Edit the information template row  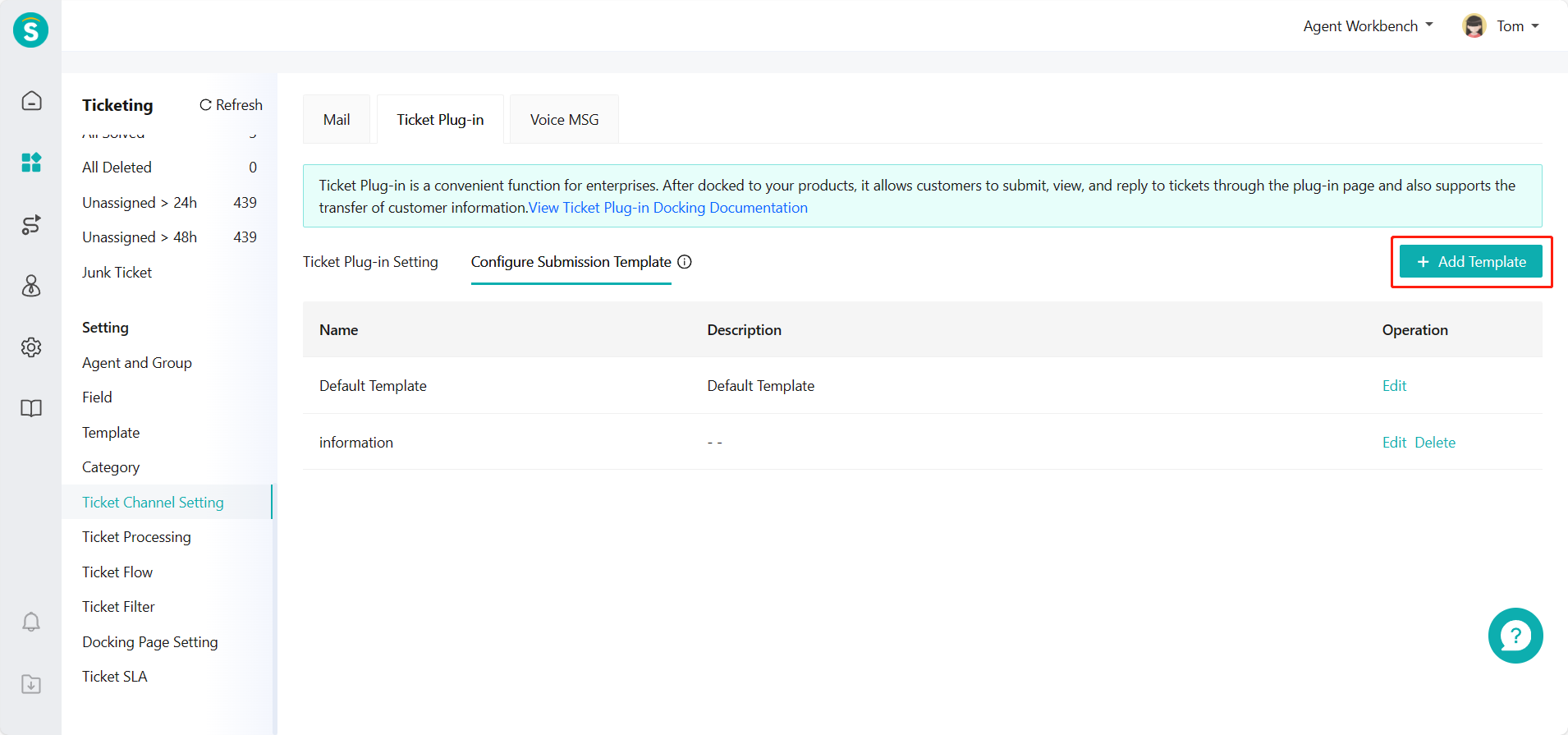(x=1394, y=443)
